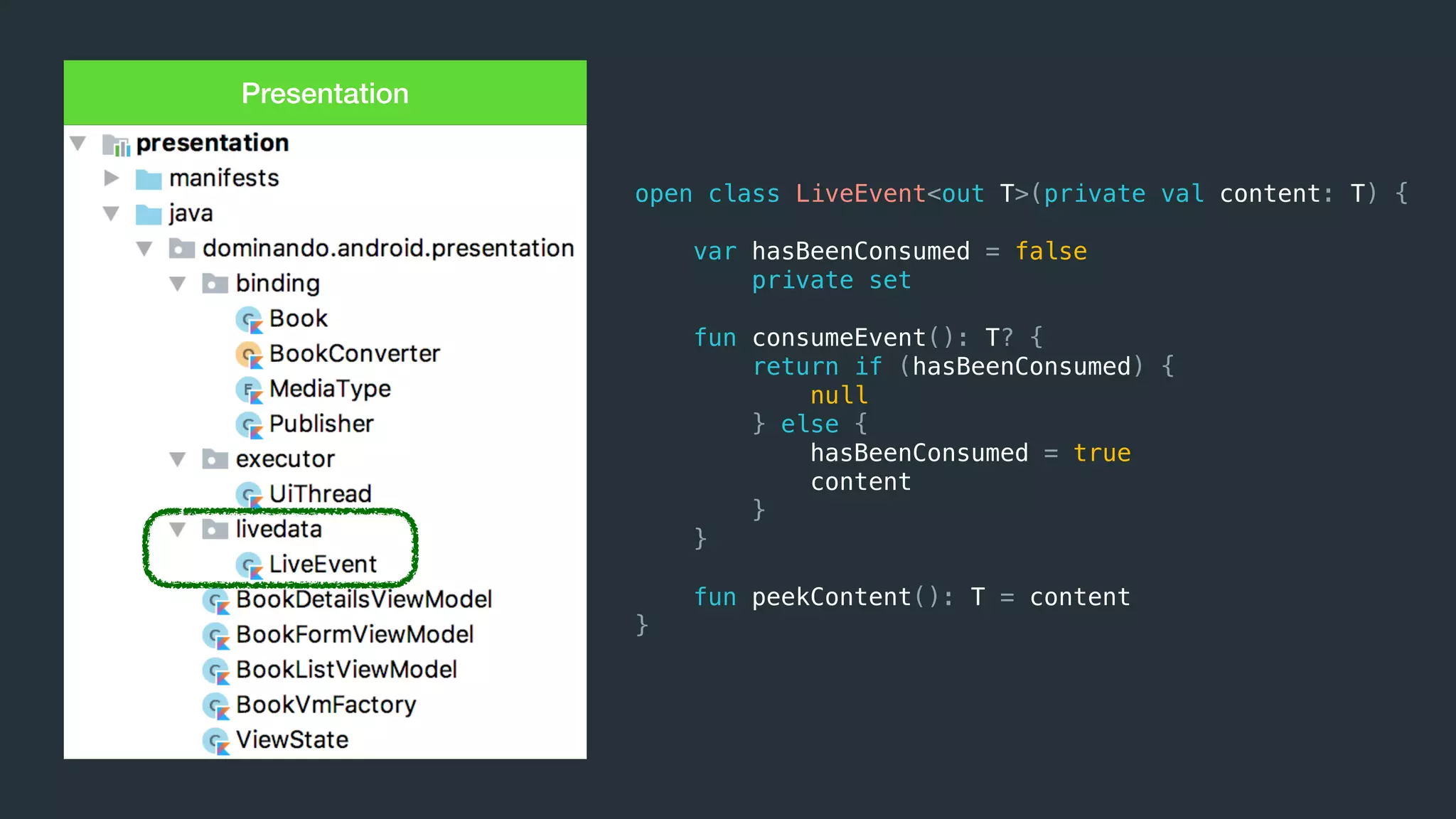The height and width of the screenshot is (819, 1456).
Task: Click the 'else' keyword in code
Action: [810, 424]
